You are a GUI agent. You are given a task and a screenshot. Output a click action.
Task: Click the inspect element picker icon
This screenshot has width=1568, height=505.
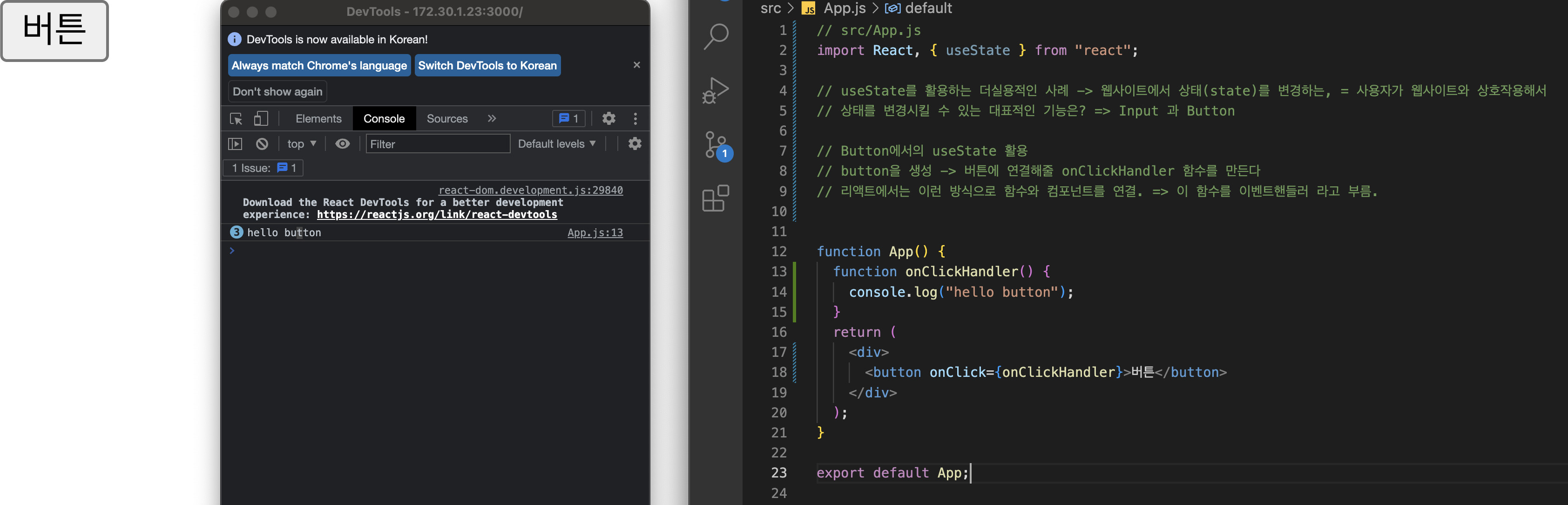(236, 119)
